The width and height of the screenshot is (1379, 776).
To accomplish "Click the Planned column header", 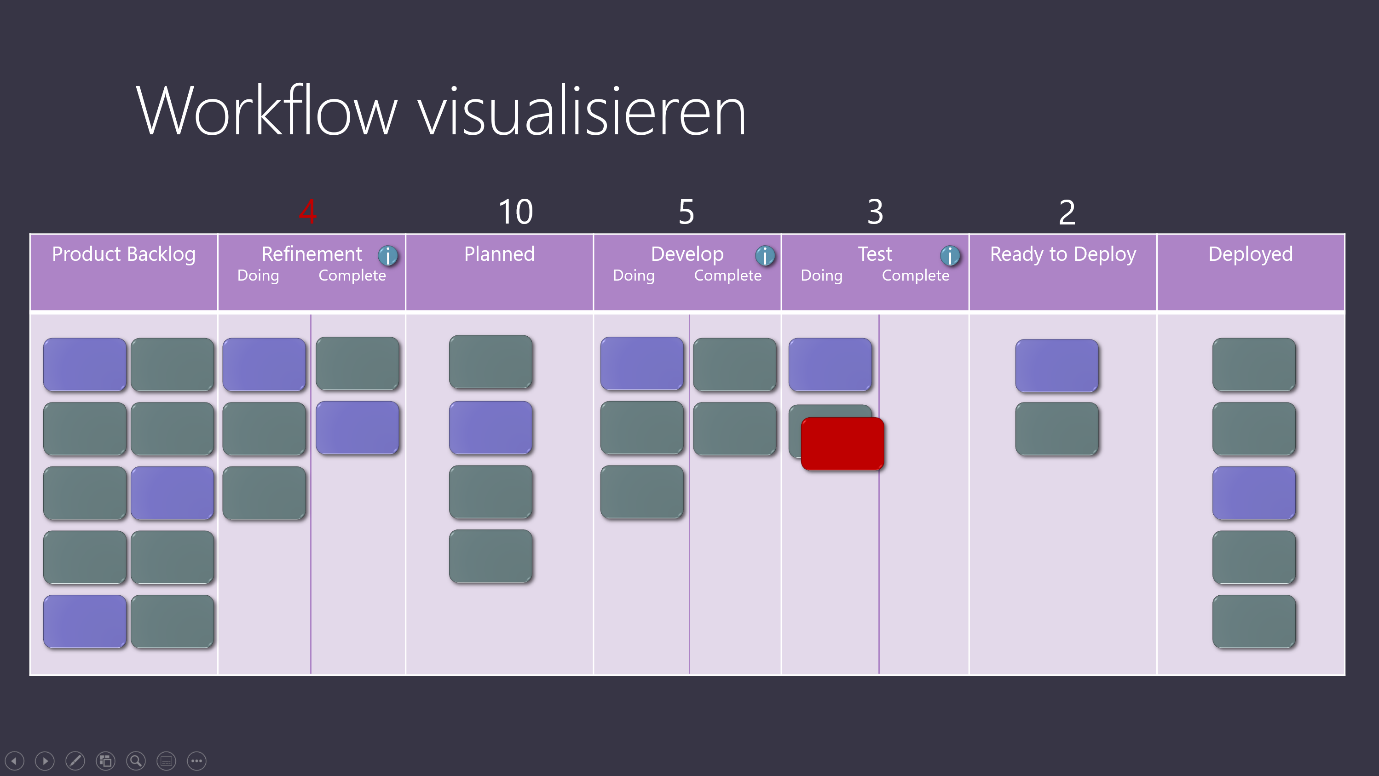I will pos(499,254).
